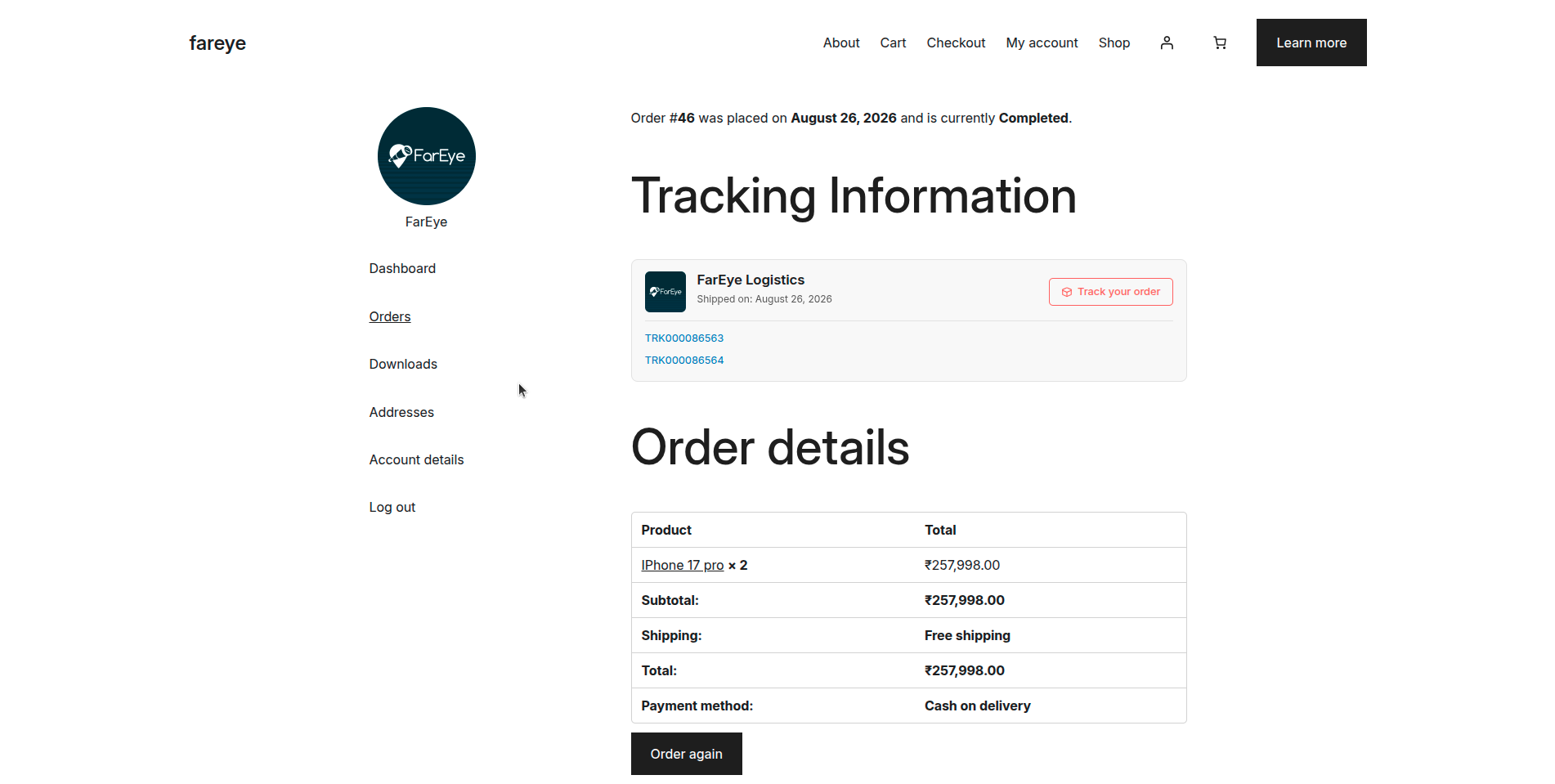The height and width of the screenshot is (784, 1555).
Task: Open the About menu item
Action: click(x=841, y=43)
